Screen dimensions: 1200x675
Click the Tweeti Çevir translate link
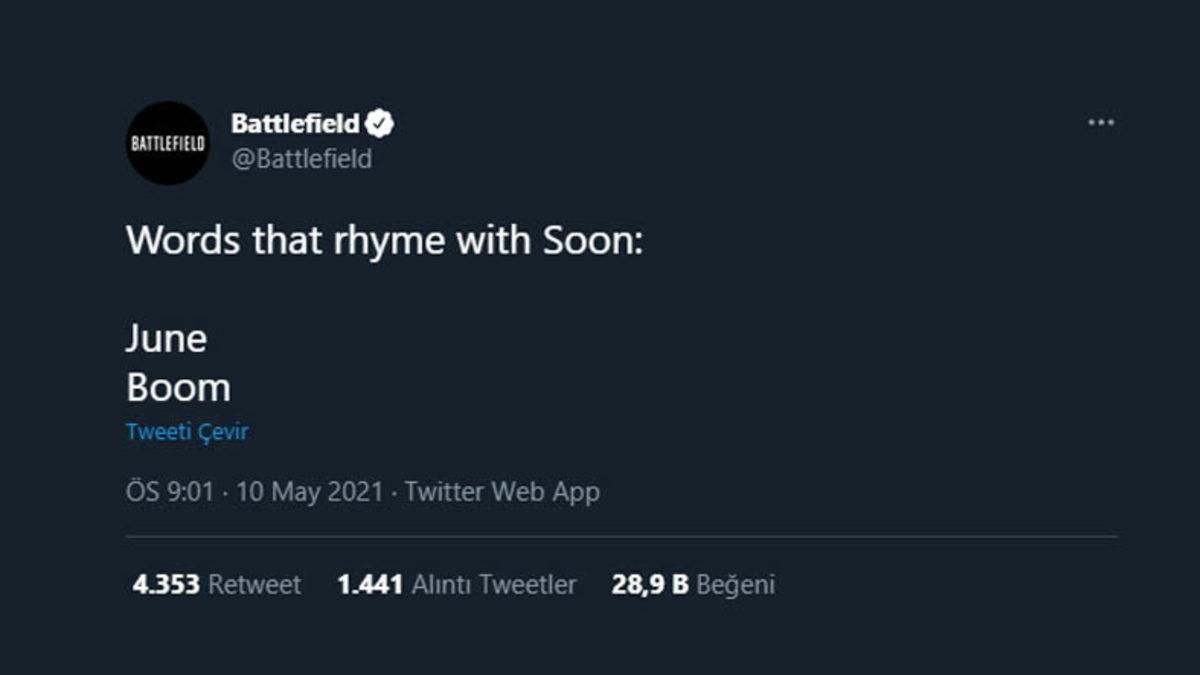point(187,432)
